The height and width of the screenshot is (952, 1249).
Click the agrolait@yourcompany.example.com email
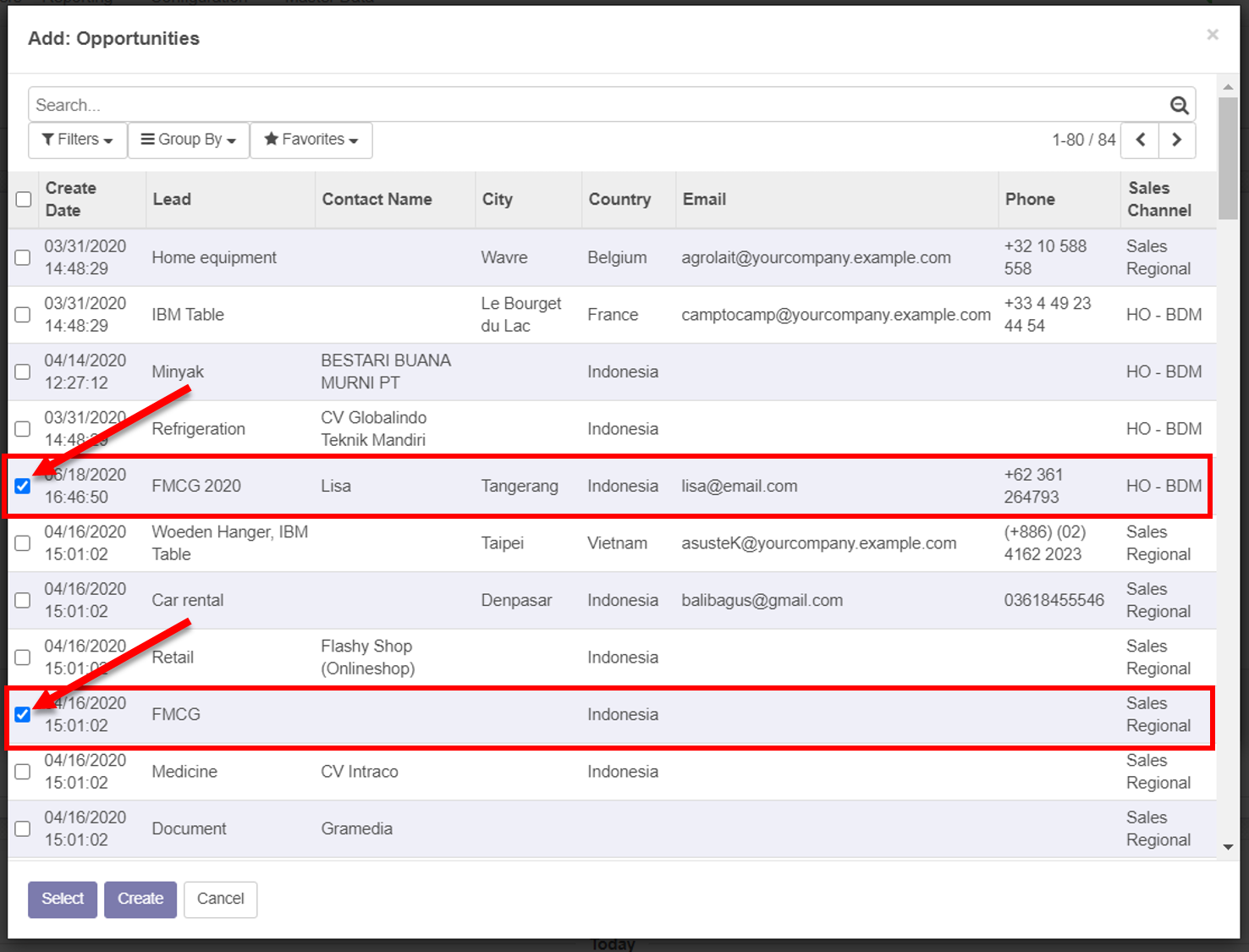click(x=816, y=257)
